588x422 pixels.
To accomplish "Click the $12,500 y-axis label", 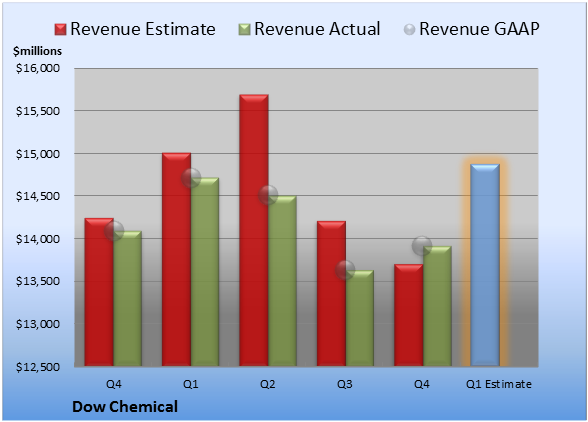I will click(38, 367).
